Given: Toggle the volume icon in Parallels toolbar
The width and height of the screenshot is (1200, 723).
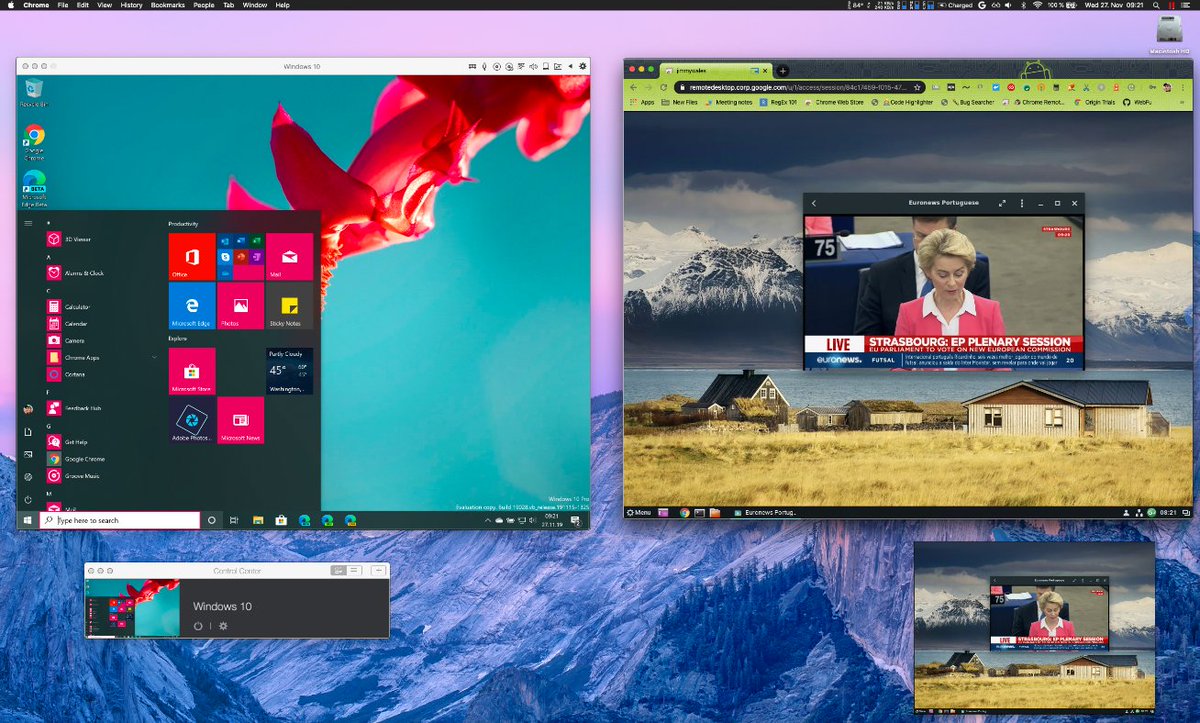Looking at the screenshot, I should point(532,66).
